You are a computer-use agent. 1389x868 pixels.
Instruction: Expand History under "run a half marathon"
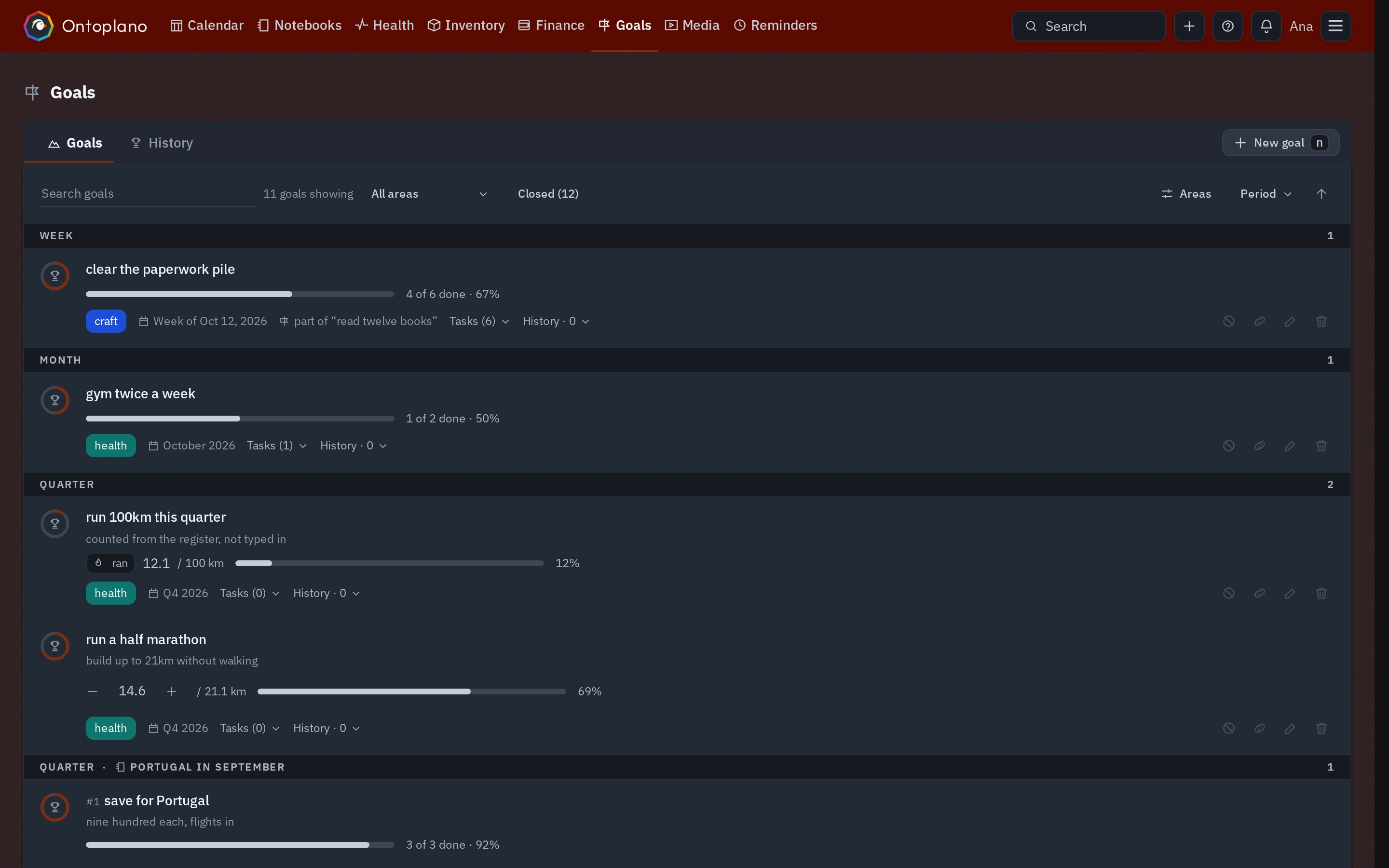tap(326, 728)
